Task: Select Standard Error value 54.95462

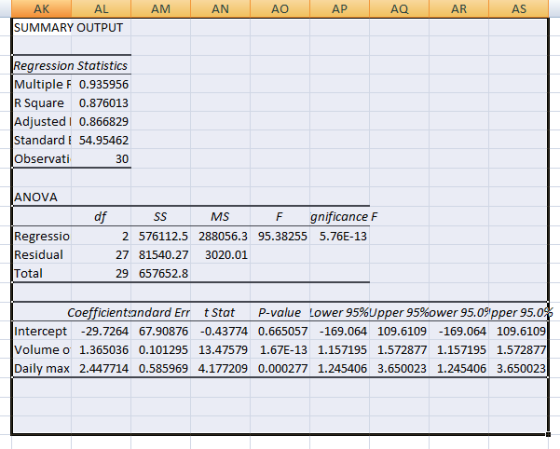Action: (x=101, y=140)
